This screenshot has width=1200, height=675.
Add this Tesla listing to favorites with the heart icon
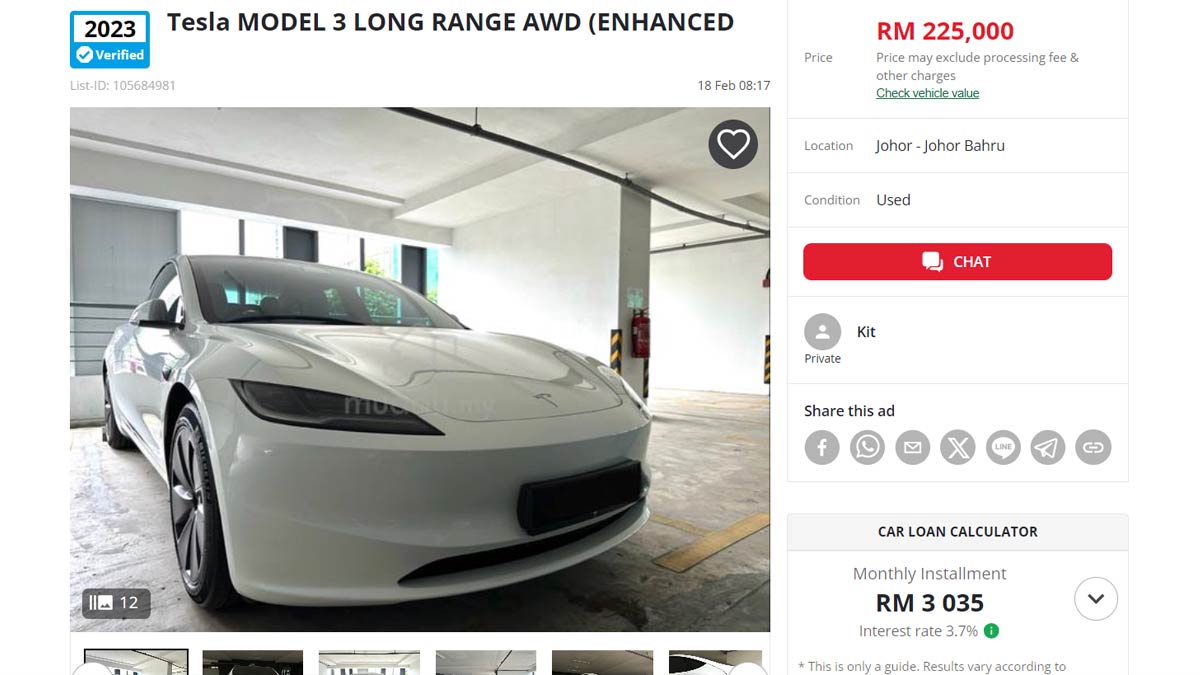click(x=733, y=144)
